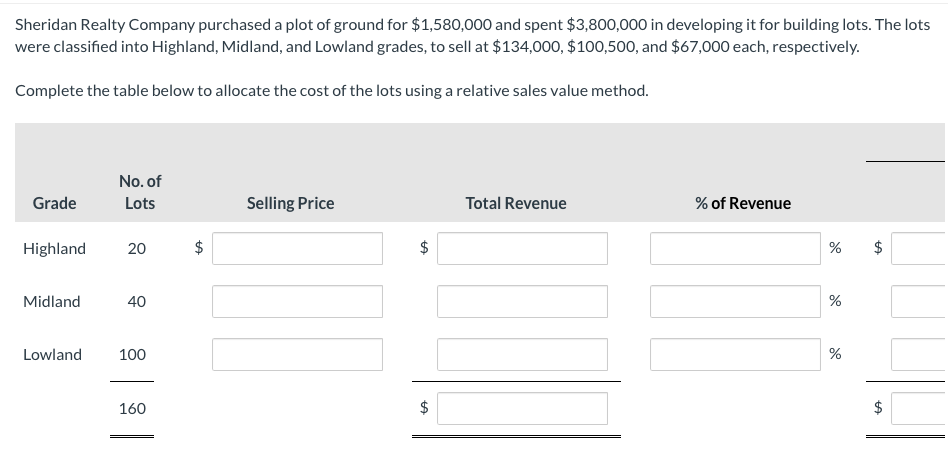Click the total lot count '160'

132,409
